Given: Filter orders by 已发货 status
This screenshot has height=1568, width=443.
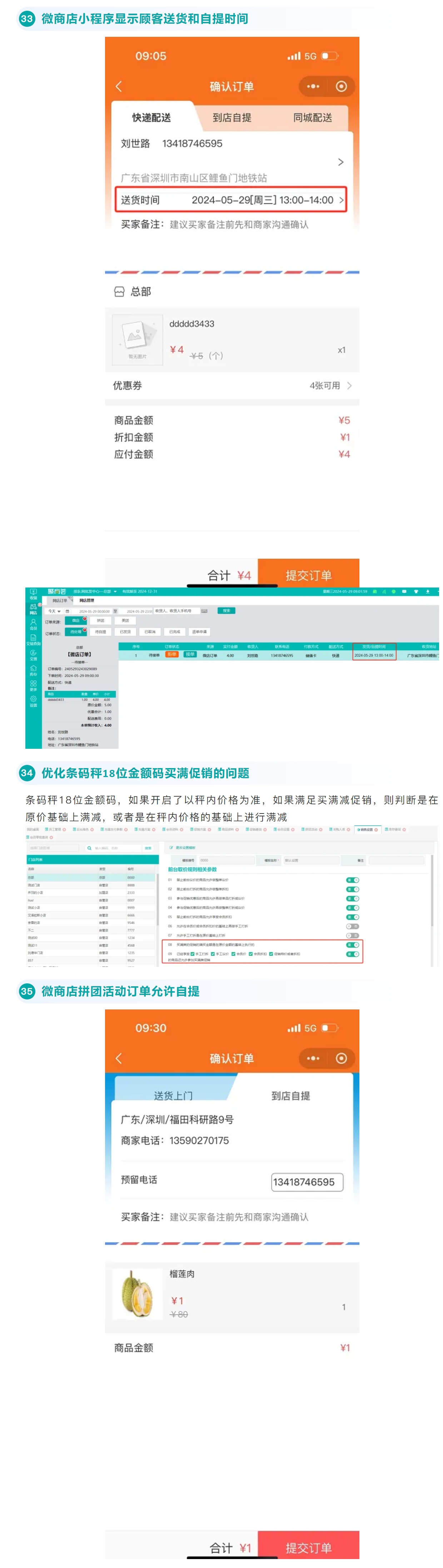Looking at the screenshot, I should (x=125, y=632).
